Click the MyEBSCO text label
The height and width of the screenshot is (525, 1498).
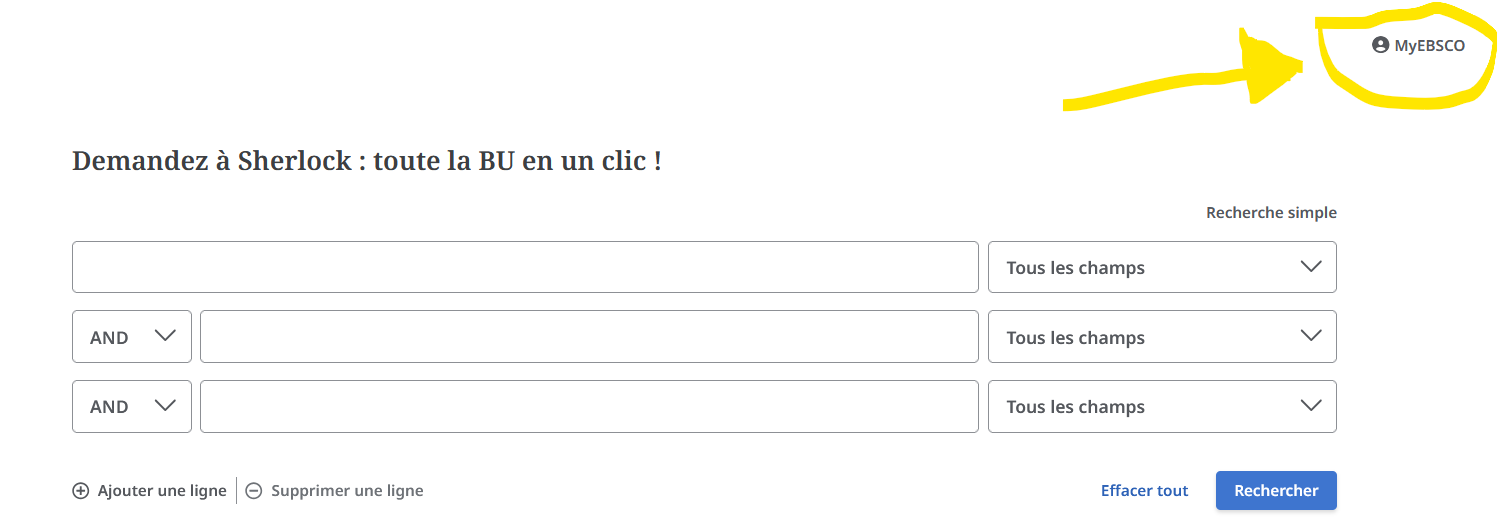pos(1430,46)
